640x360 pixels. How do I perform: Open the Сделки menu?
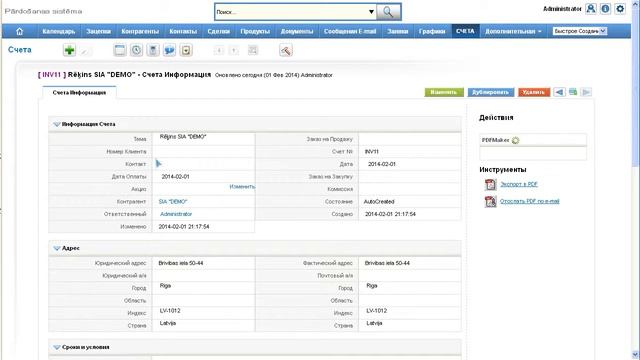(x=218, y=31)
